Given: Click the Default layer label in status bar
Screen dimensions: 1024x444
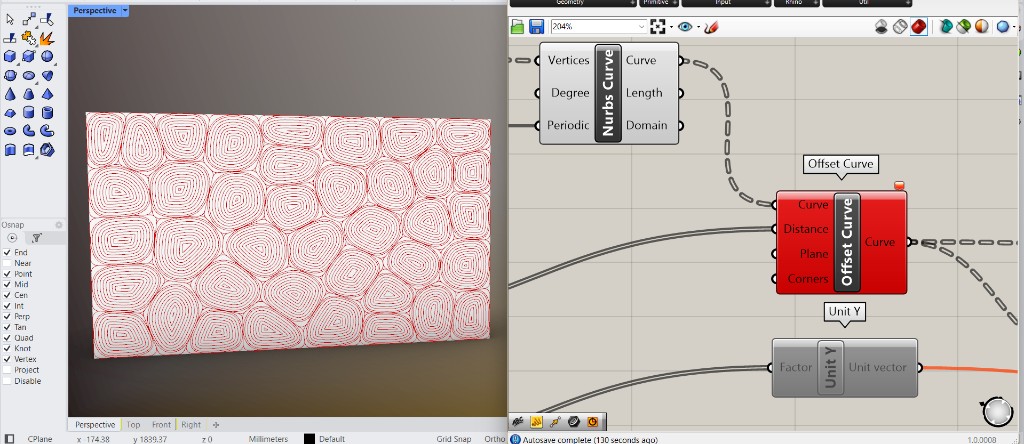Looking at the screenshot, I should coord(332,439).
